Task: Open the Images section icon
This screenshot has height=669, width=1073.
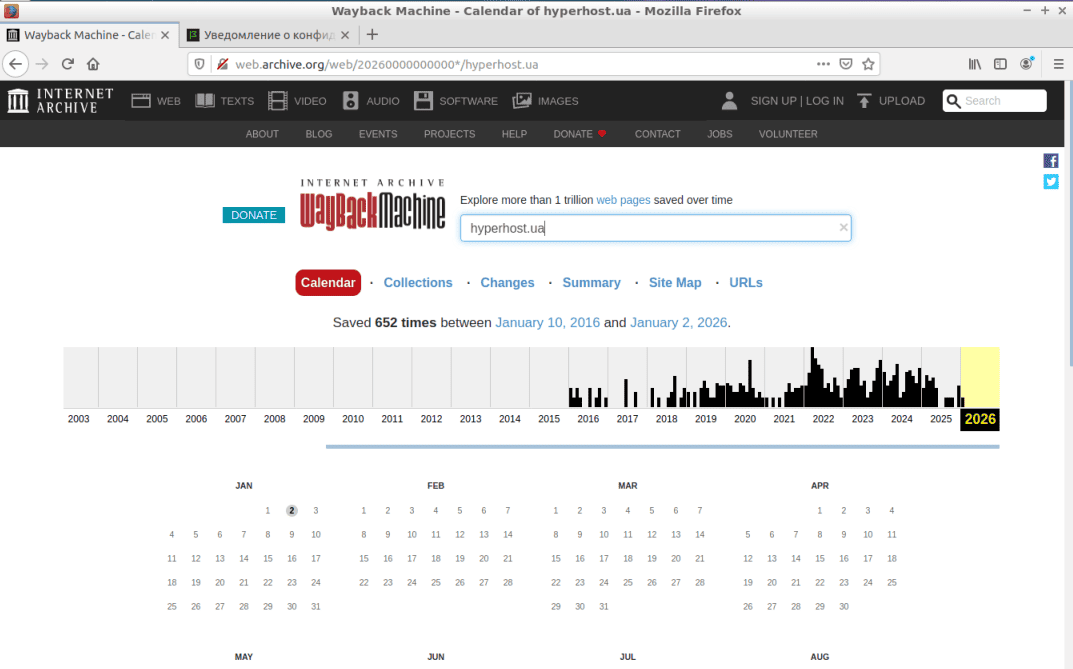Action: tap(522, 101)
